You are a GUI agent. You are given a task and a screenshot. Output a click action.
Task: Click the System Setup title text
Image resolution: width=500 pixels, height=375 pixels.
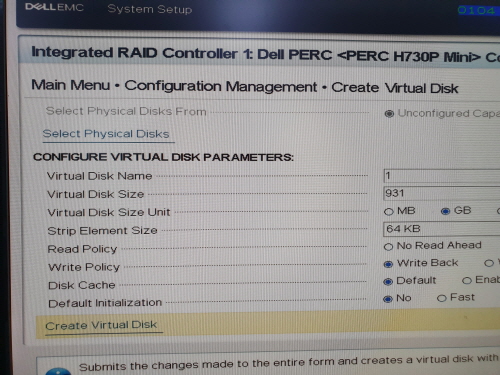pos(150,9)
